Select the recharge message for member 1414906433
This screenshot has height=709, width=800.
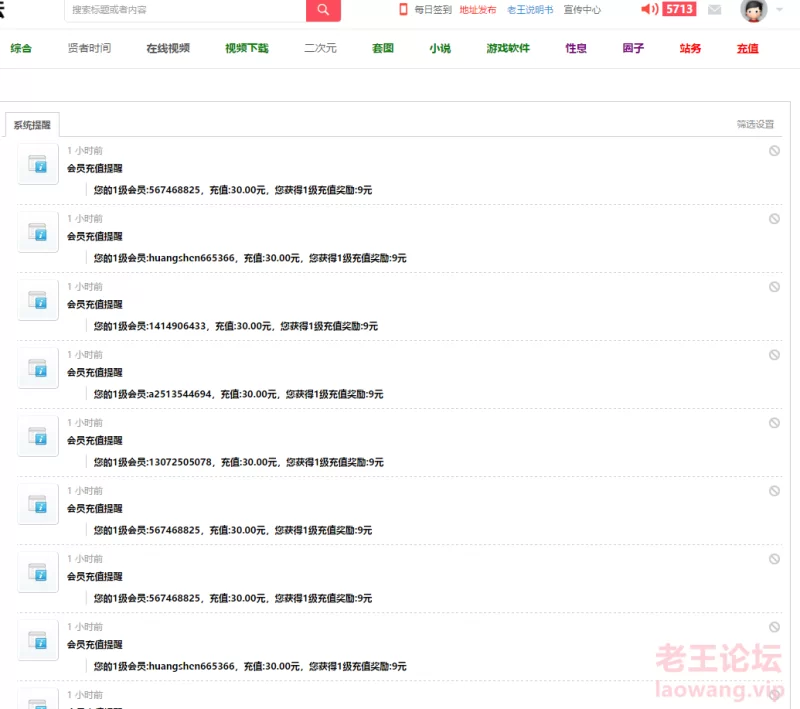[236, 326]
